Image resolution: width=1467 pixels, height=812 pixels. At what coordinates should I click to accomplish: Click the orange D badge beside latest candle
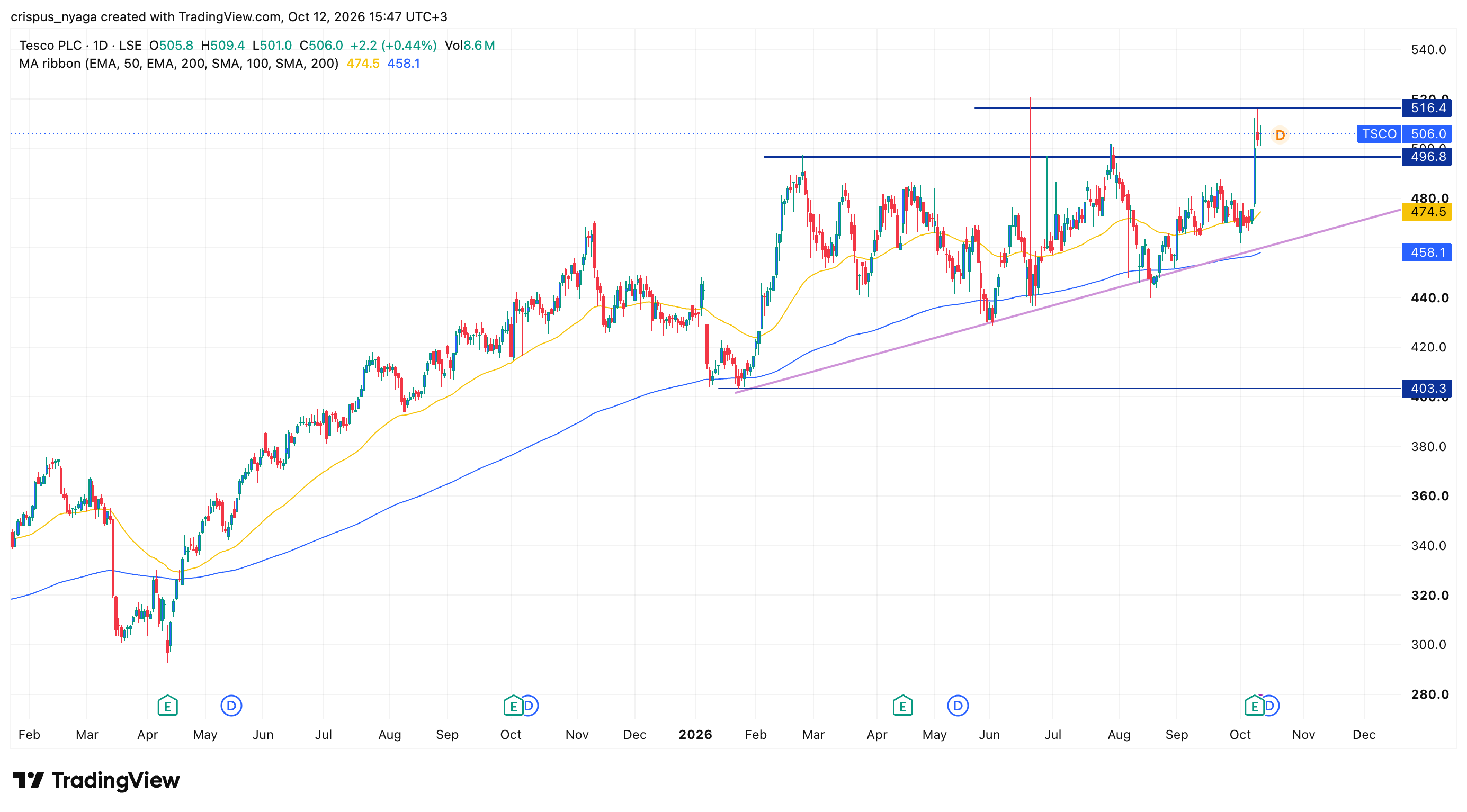click(1280, 136)
